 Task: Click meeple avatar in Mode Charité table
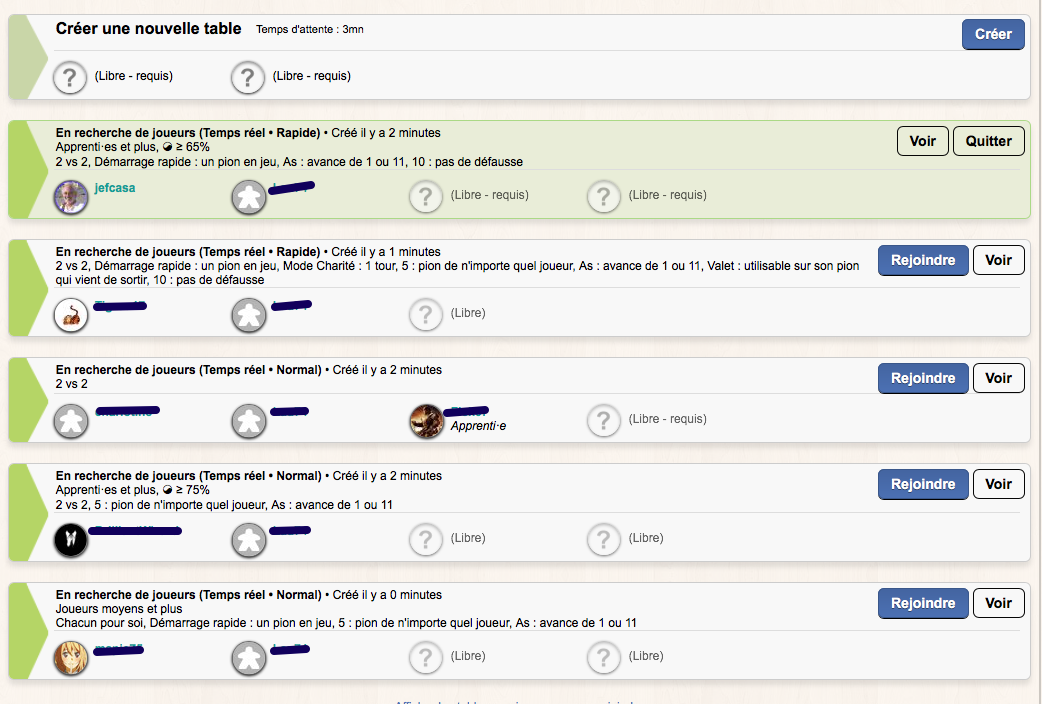click(x=249, y=315)
